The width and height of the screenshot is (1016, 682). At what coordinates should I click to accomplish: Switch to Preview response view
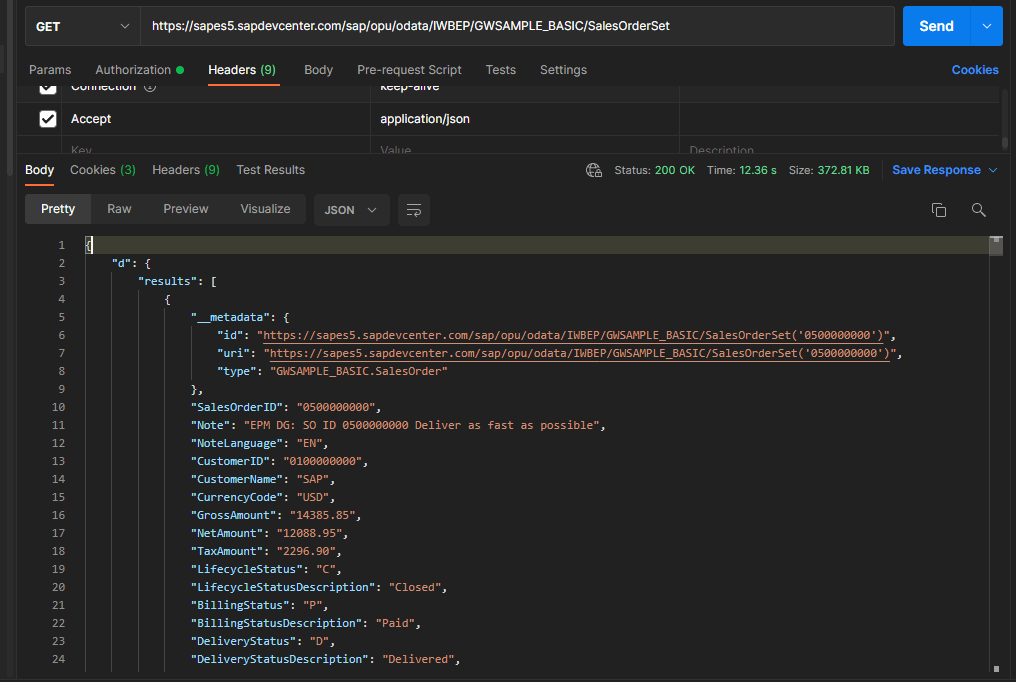pos(185,209)
